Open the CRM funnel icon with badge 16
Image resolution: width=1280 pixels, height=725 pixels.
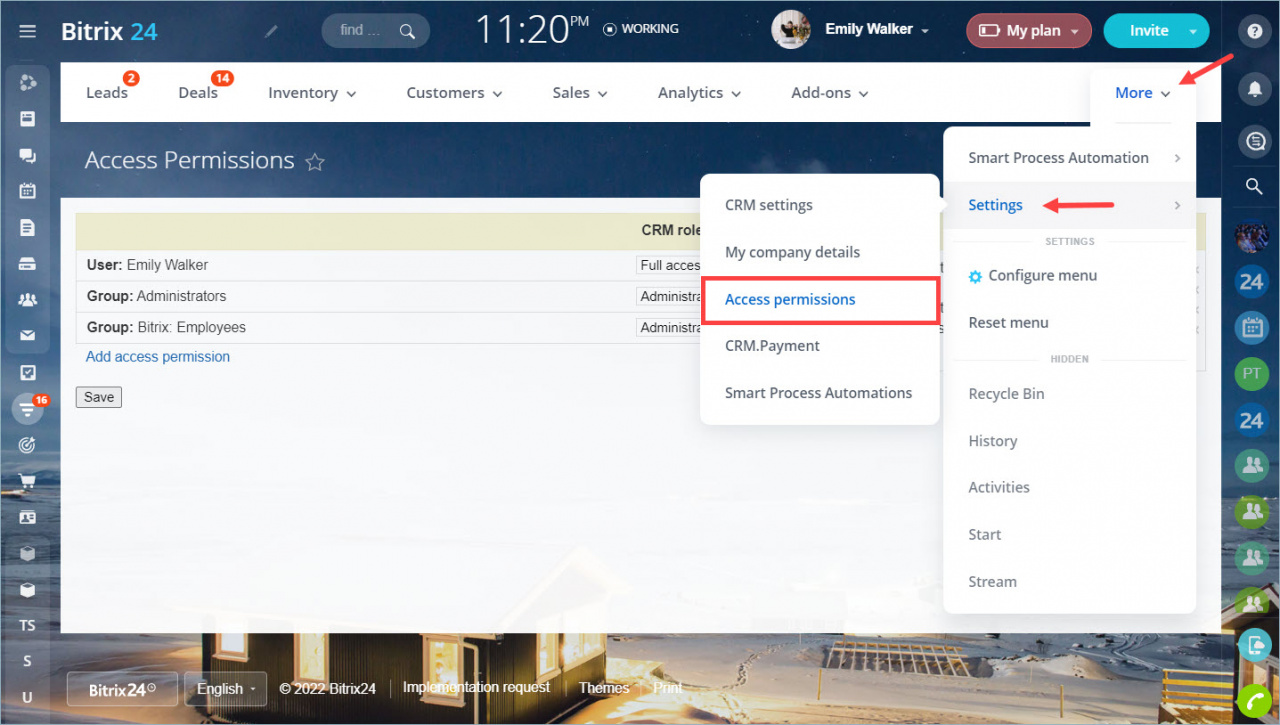pyautogui.click(x=28, y=408)
